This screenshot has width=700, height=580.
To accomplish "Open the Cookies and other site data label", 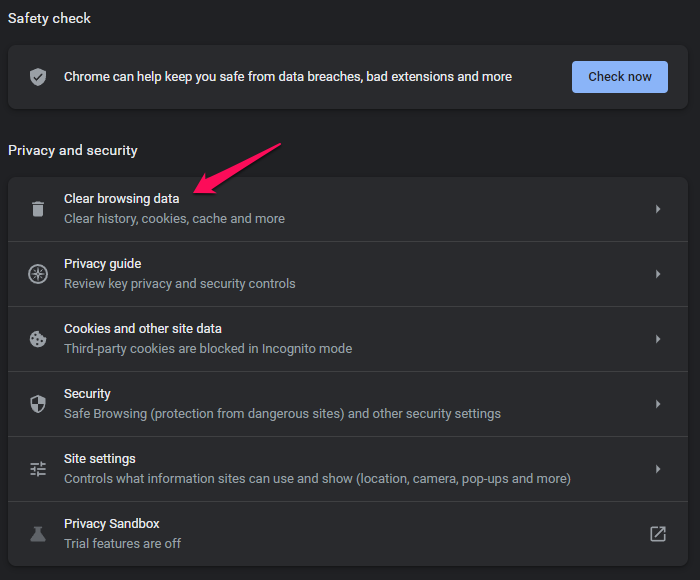I will (143, 329).
